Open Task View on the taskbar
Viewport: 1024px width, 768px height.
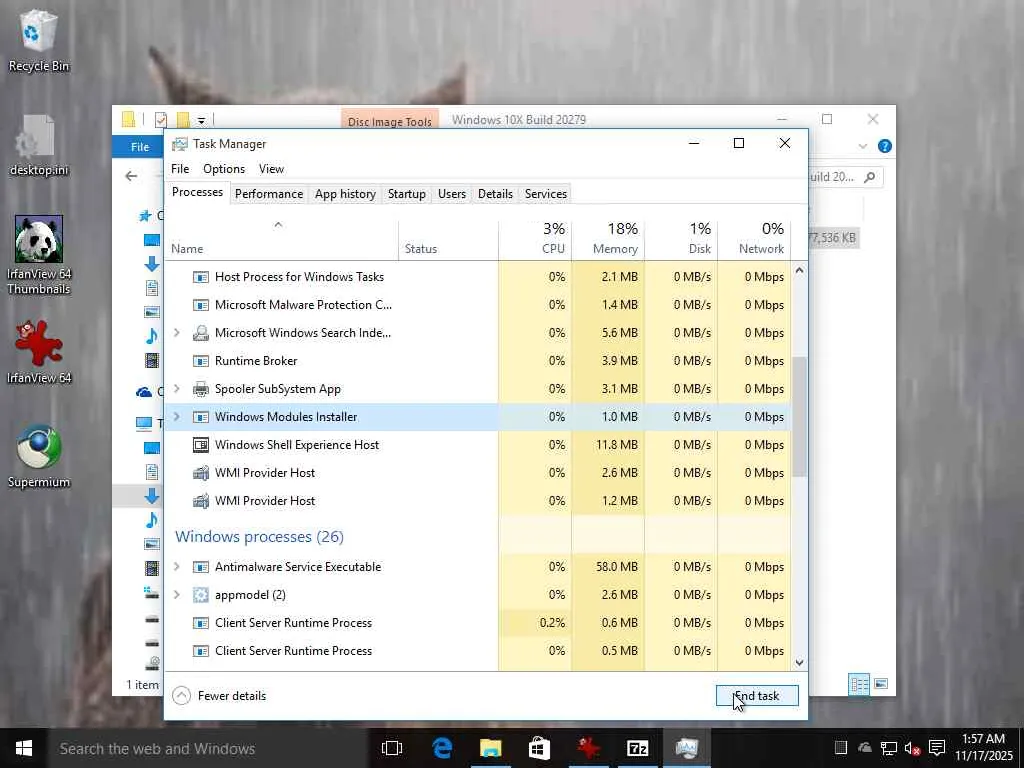392,748
